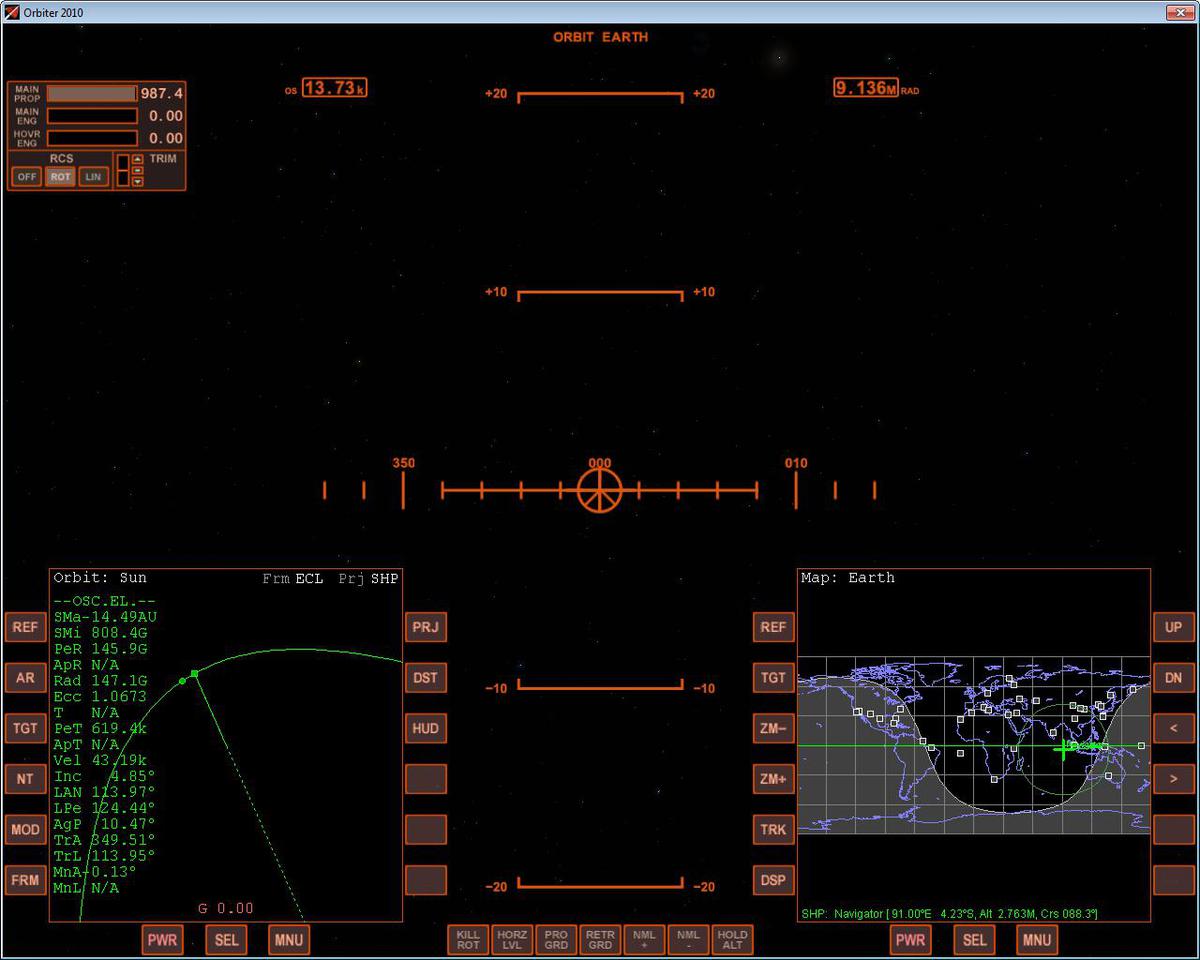Move map UP with UP button
This screenshot has height=960, width=1200.
point(1174,627)
